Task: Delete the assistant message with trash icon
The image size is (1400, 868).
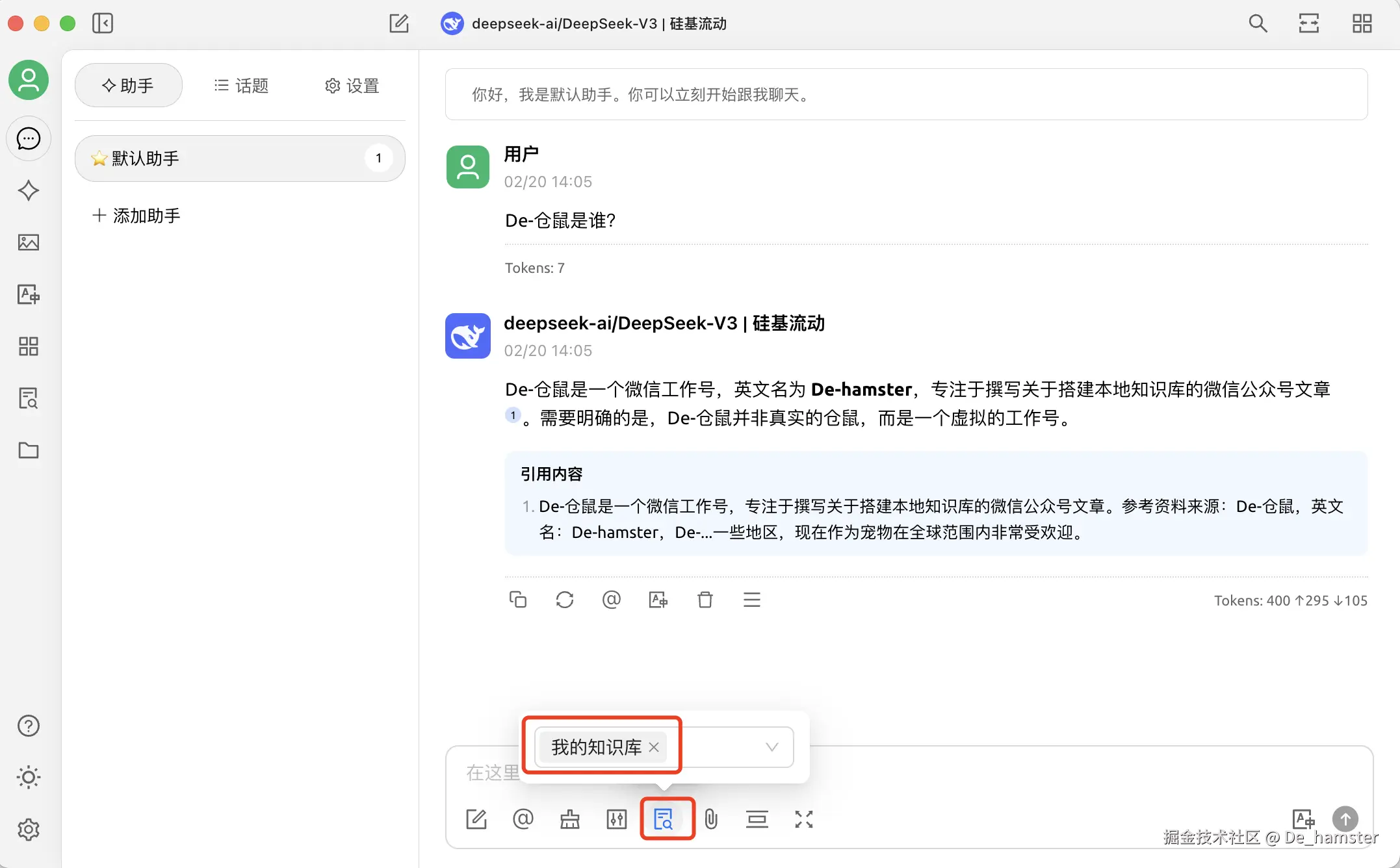Action: pos(705,600)
